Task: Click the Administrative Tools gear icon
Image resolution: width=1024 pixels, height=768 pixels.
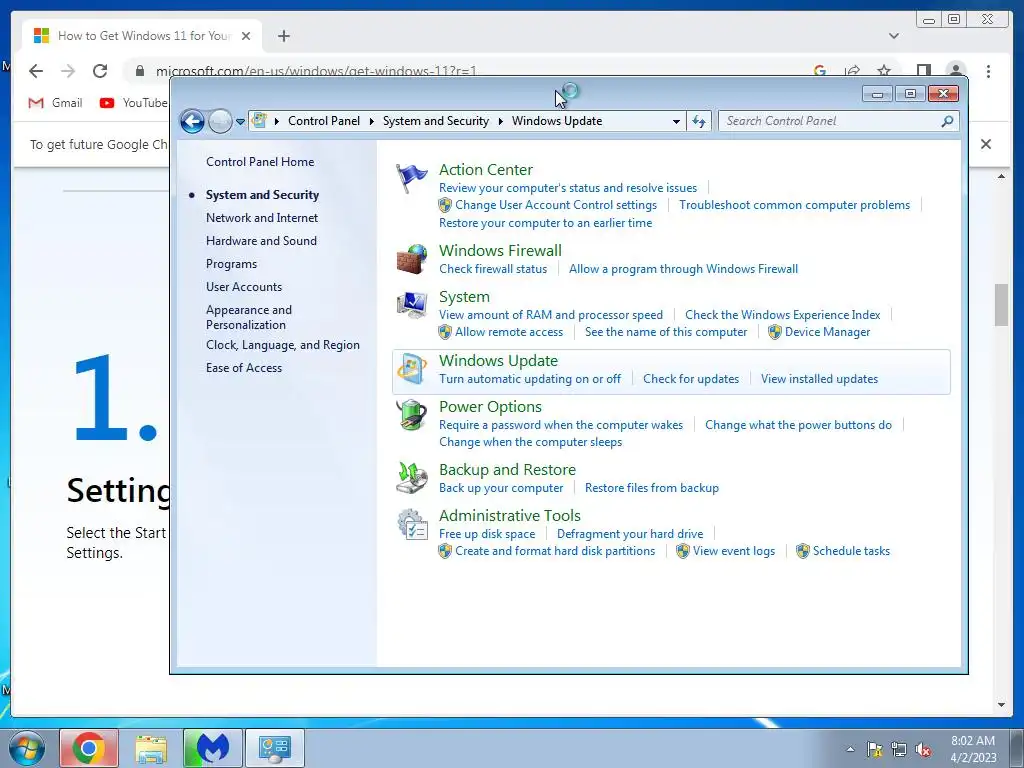Action: coord(411,524)
